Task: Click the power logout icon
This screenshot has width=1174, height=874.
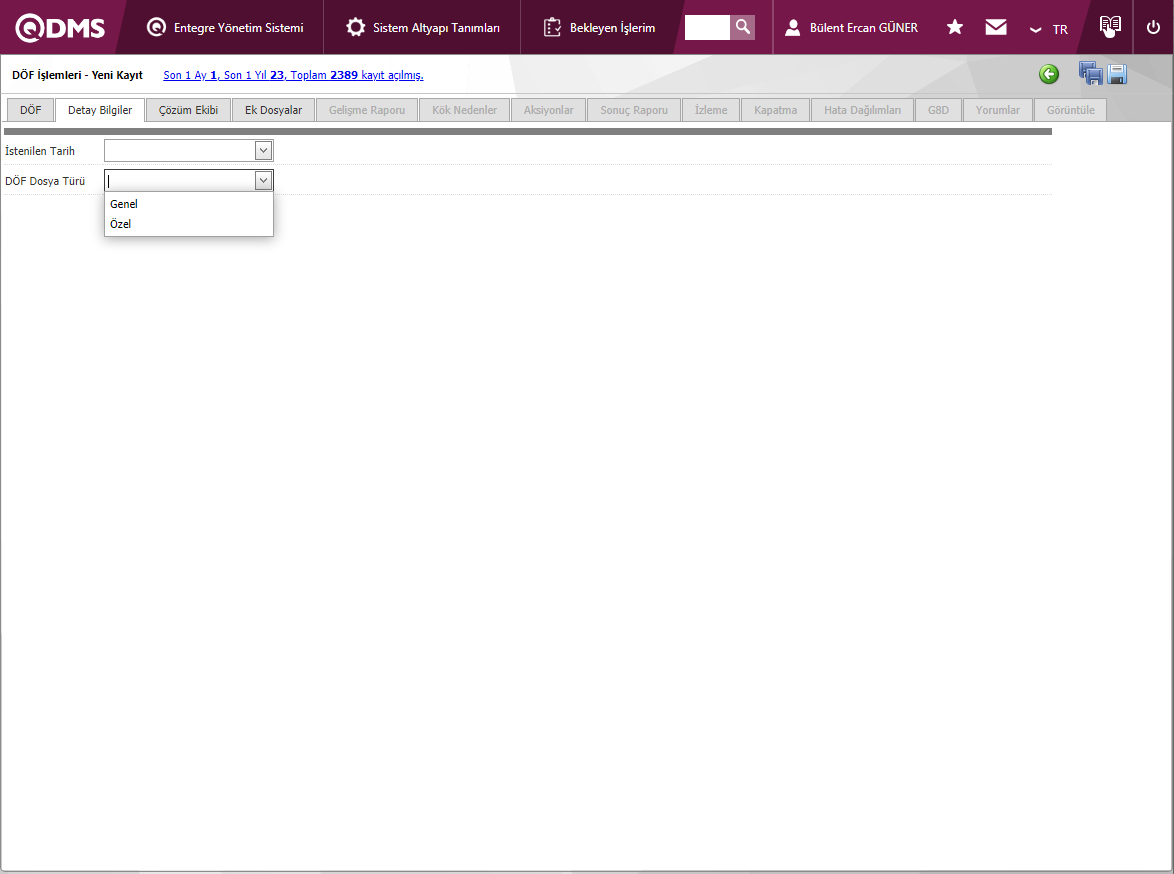Action: coord(1153,27)
